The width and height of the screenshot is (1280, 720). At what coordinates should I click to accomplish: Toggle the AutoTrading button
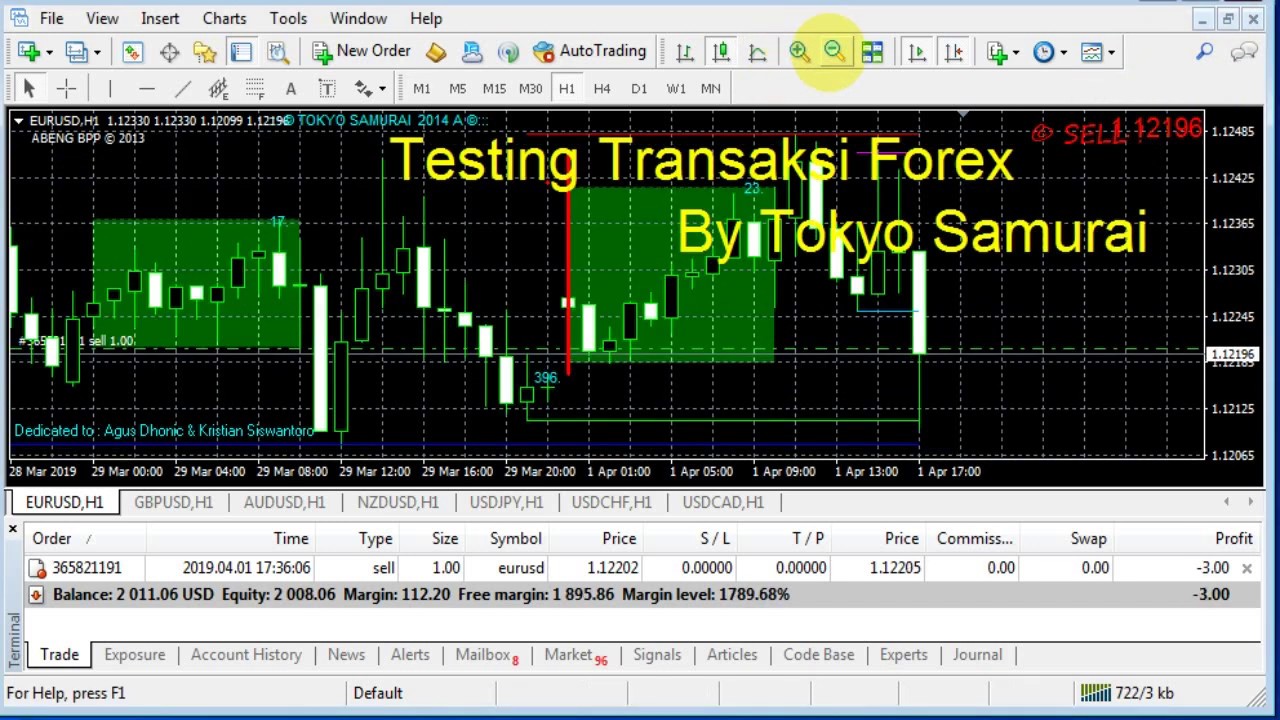click(x=589, y=52)
